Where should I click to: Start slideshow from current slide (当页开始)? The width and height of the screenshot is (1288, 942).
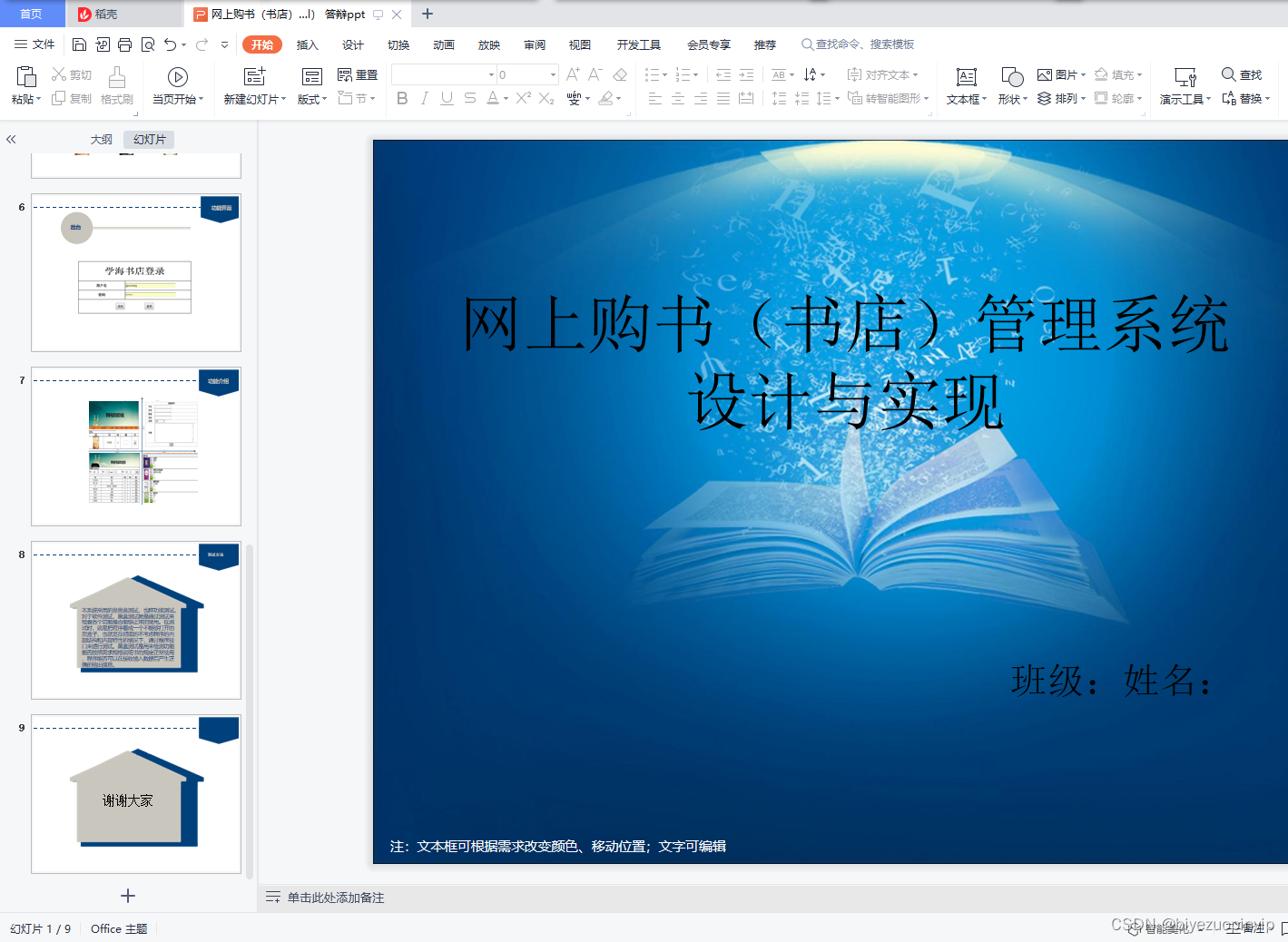point(178,77)
